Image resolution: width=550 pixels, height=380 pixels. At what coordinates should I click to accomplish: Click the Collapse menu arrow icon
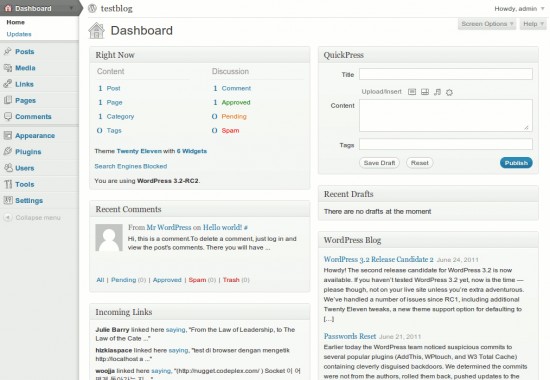[x=8, y=218]
